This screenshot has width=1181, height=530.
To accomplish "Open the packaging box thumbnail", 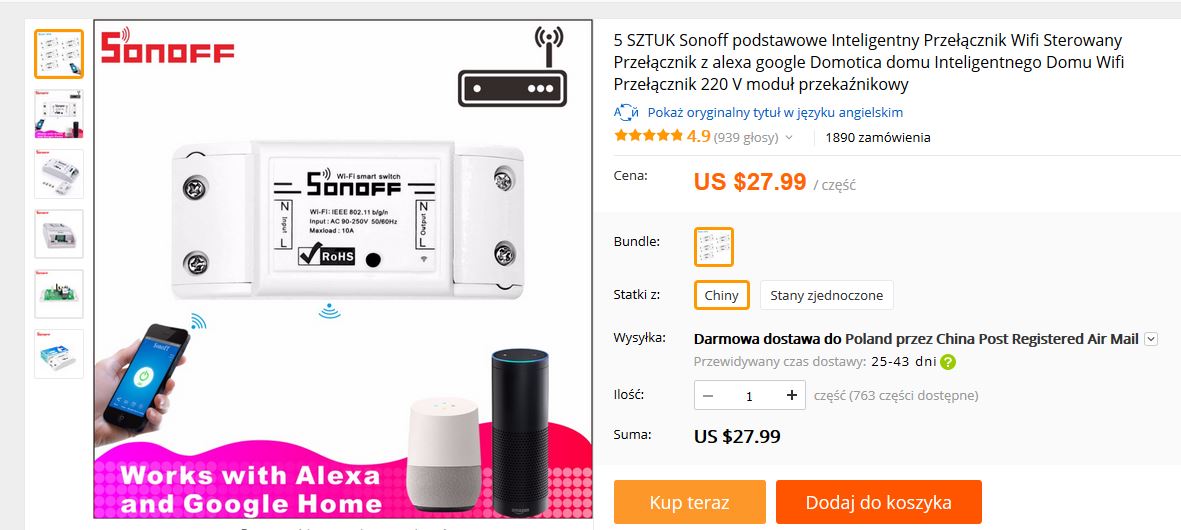I will point(59,354).
